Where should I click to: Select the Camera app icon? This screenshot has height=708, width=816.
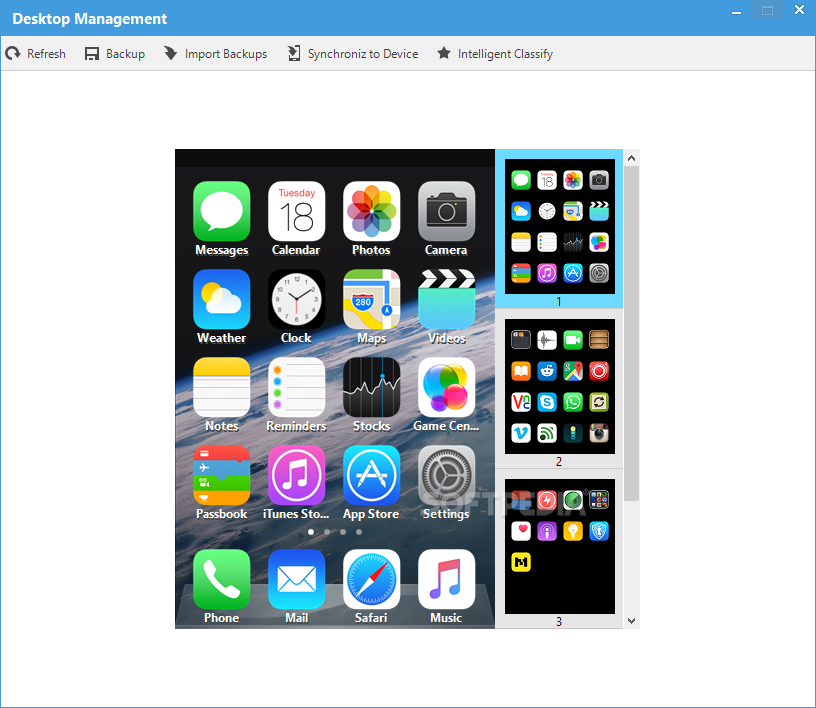447,211
